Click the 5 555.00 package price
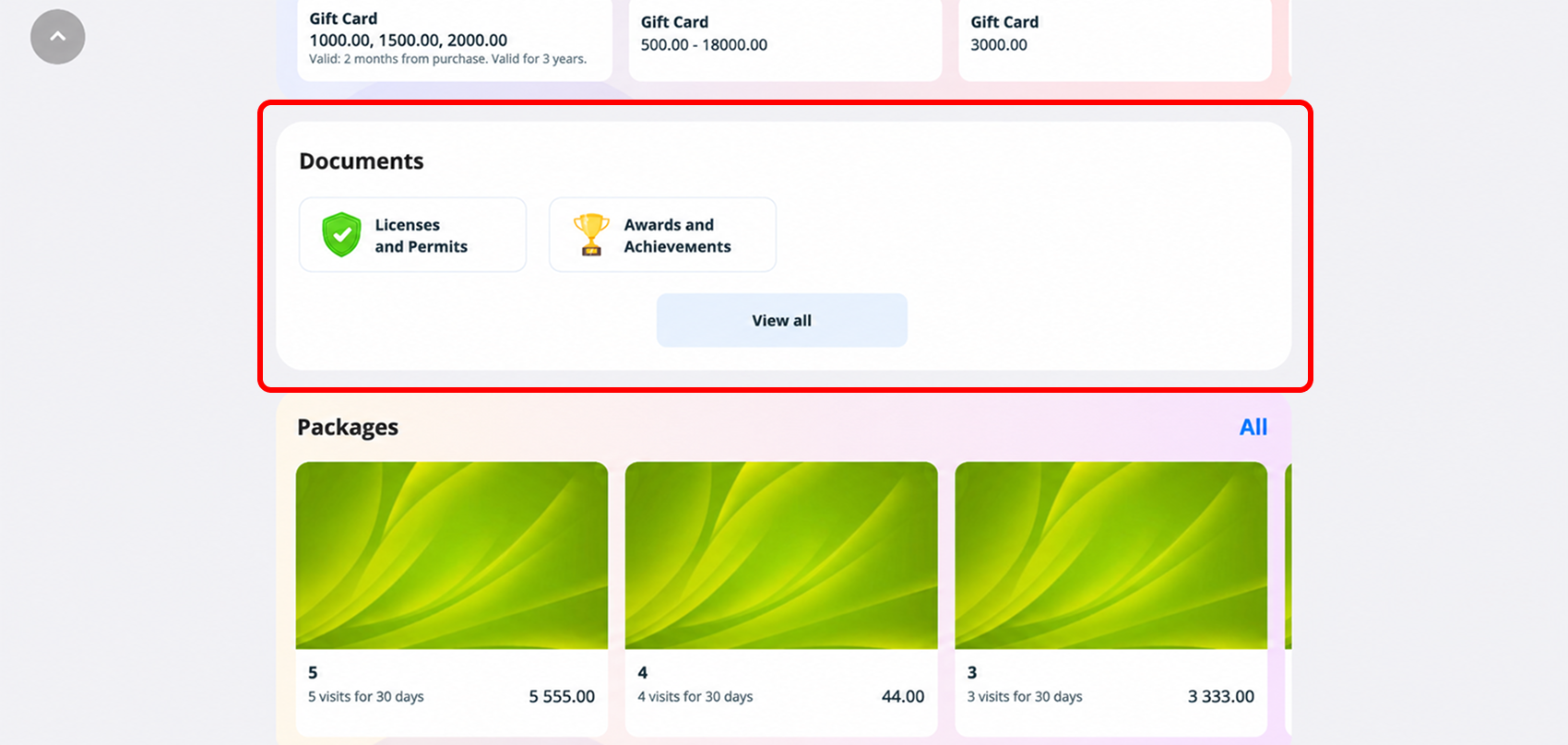The image size is (1568, 745). pyautogui.click(x=562, y=696)
